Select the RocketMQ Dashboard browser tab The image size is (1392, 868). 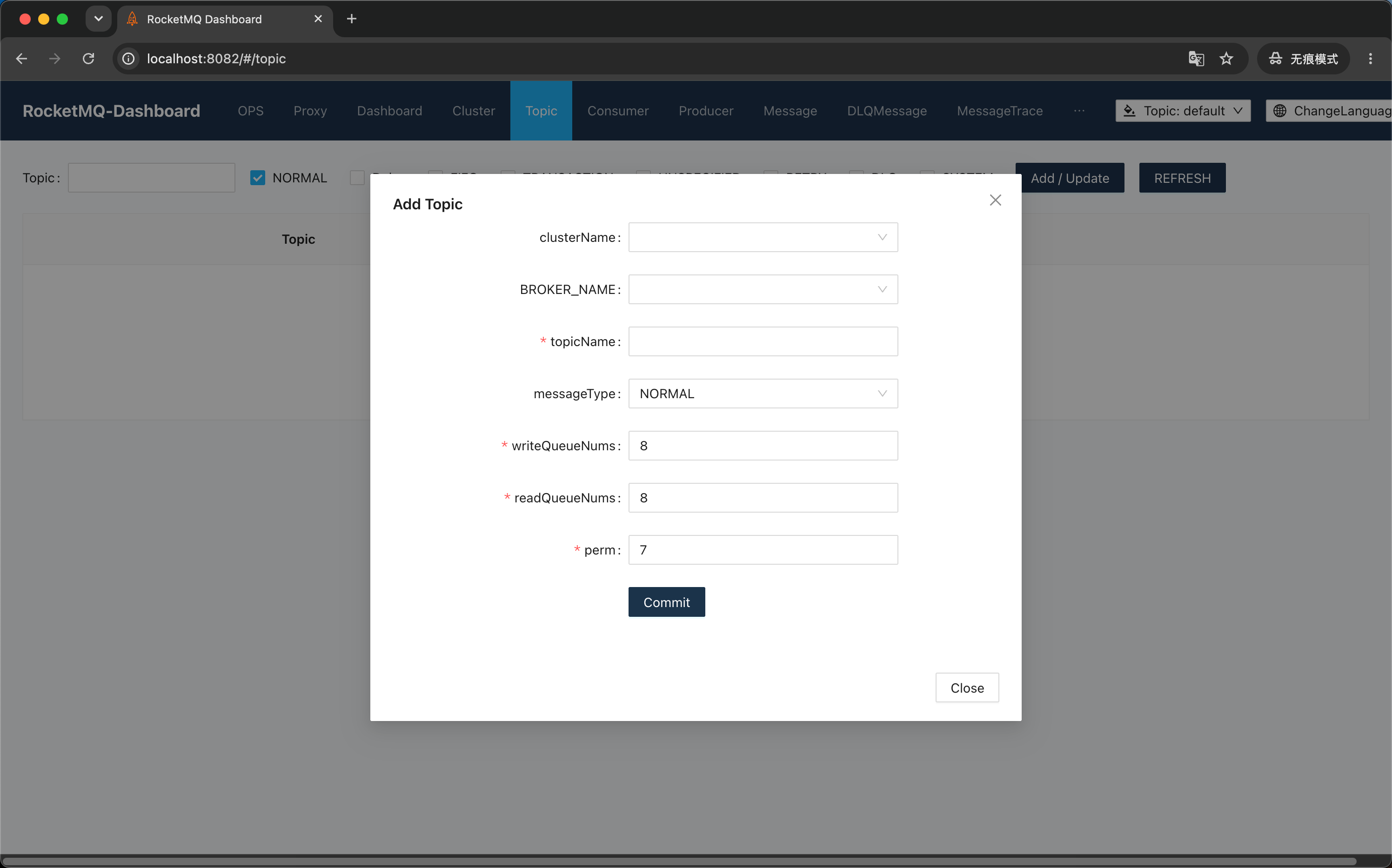coord(225,19)
